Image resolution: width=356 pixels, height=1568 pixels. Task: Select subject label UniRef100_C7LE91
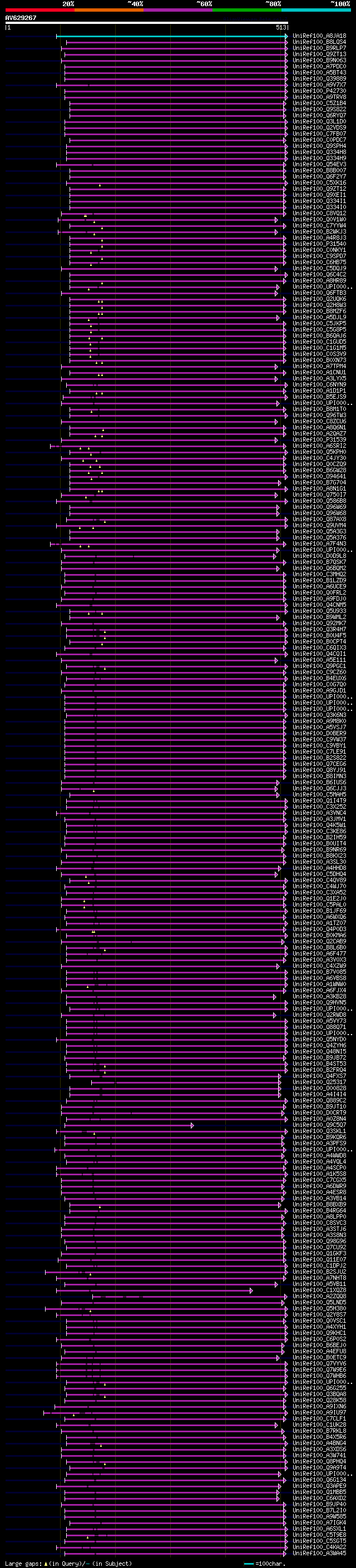(319, 753)
